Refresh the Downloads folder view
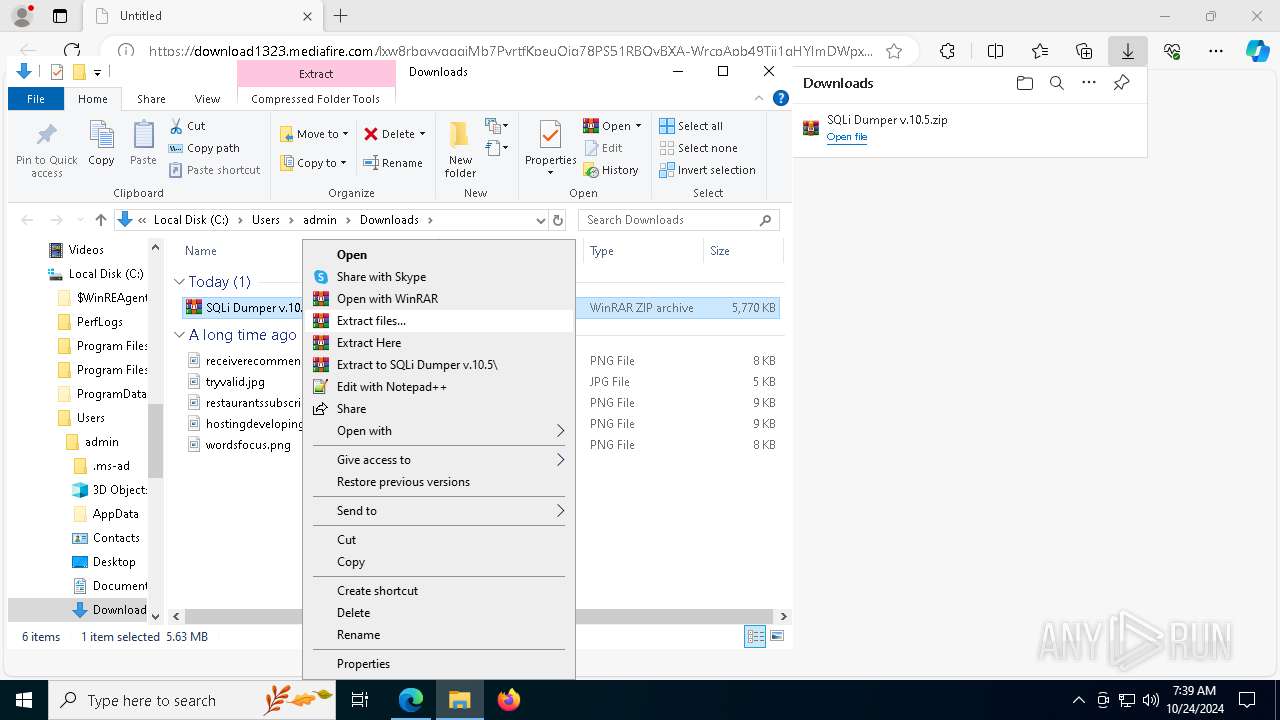1280x720 pixels. pyautogui.click(x=558, y=220)
